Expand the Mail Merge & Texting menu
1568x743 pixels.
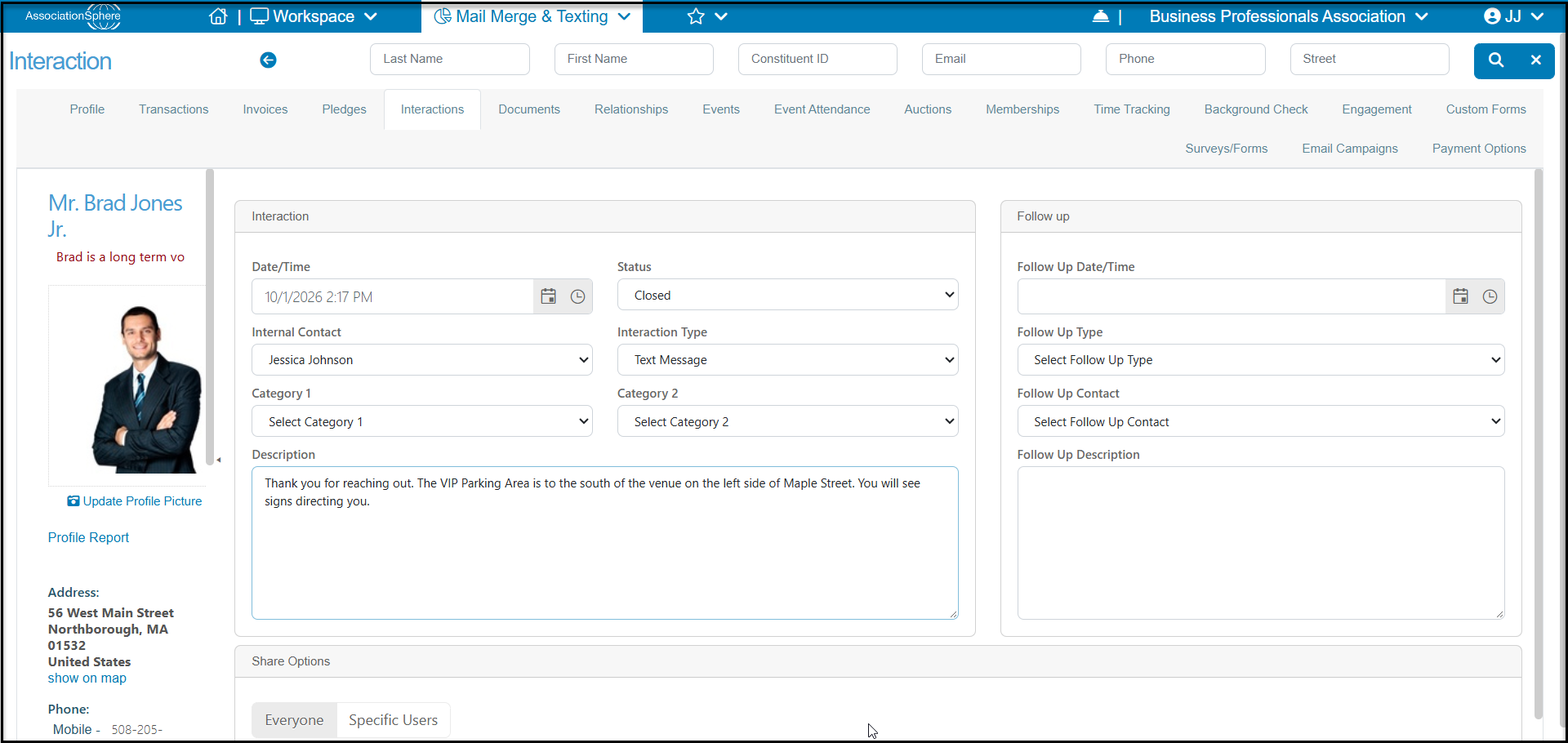(532, 16)
